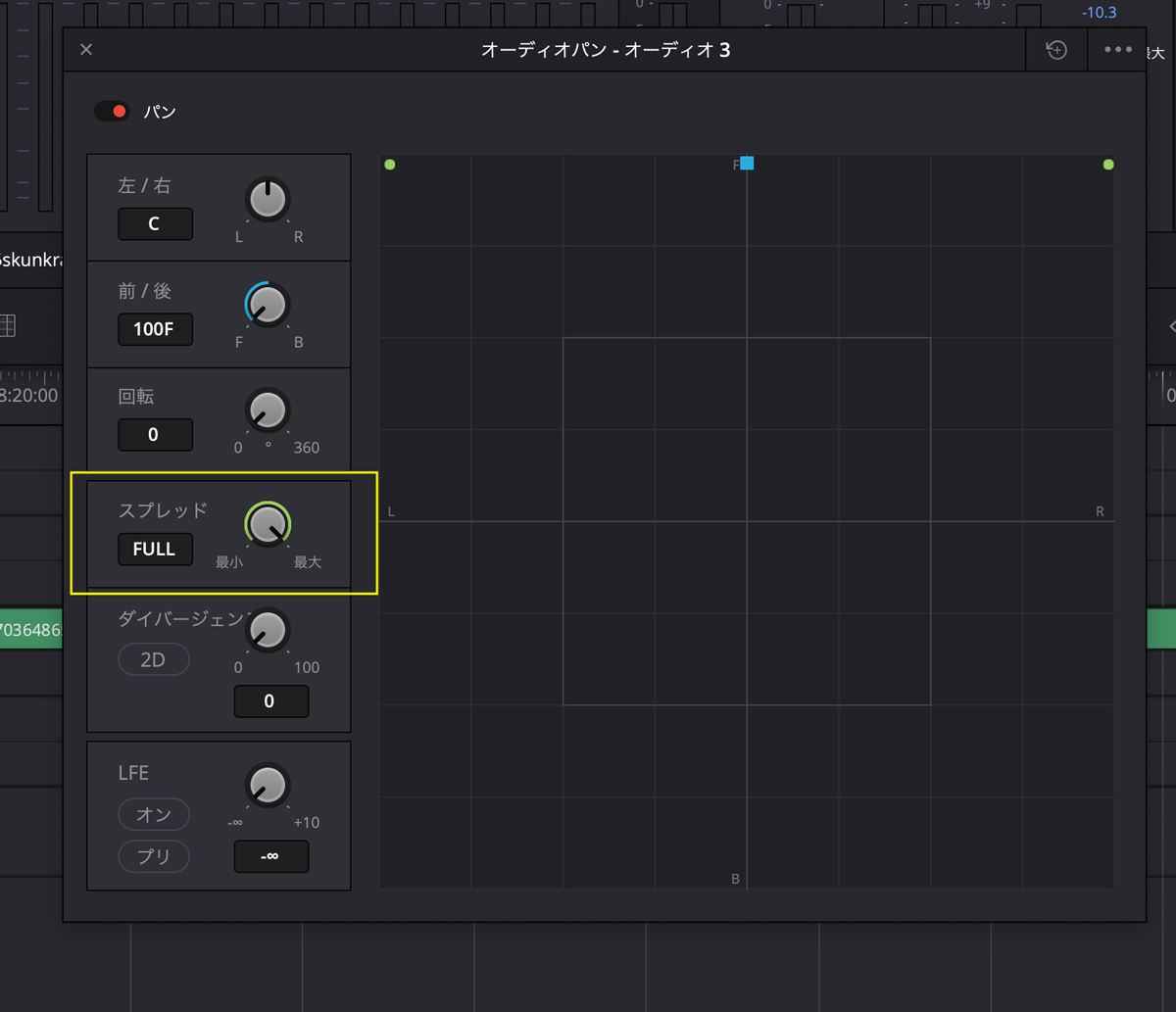Click the reset icon in title bar

(1056, 50)
